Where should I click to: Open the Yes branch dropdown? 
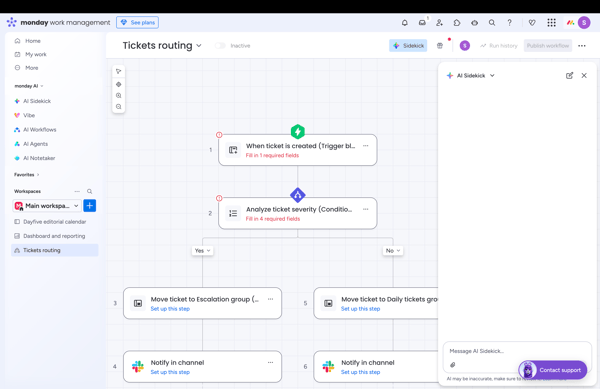coord(202,251)
